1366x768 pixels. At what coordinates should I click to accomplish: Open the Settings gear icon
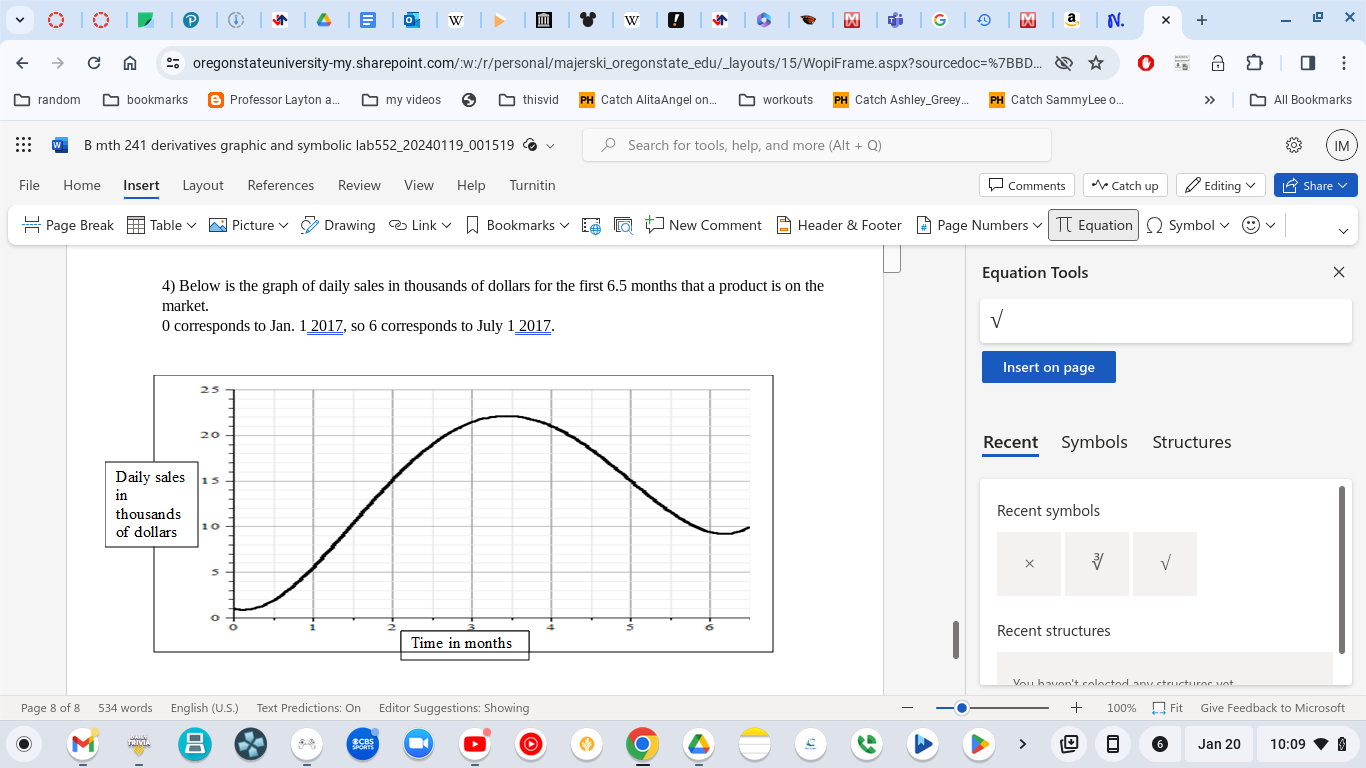tap(1294, 145)
